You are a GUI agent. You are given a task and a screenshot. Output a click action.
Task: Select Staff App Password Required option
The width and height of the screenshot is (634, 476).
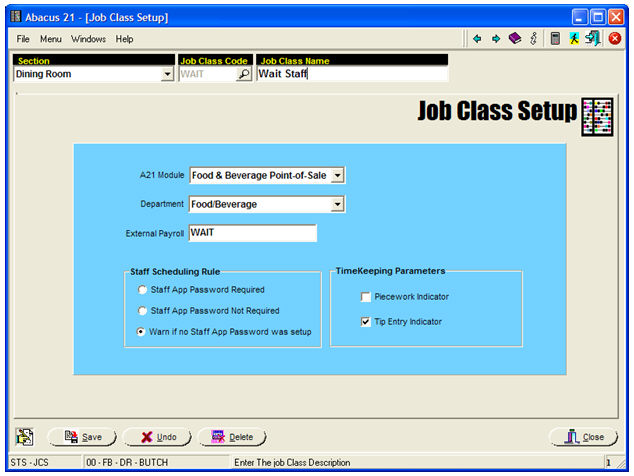[142, 290]
